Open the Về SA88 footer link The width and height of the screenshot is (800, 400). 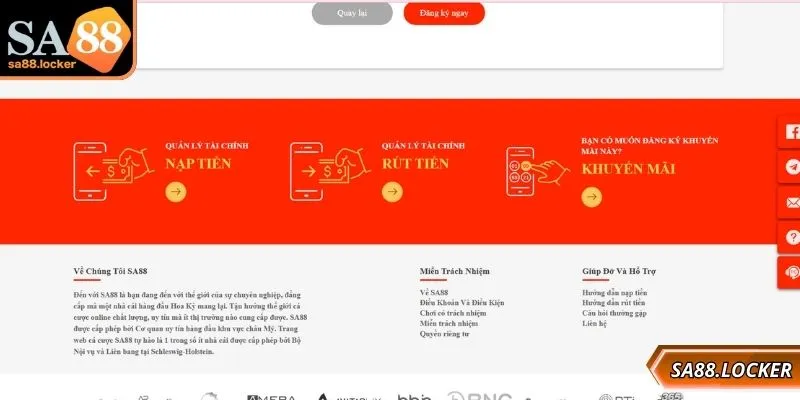434,293
